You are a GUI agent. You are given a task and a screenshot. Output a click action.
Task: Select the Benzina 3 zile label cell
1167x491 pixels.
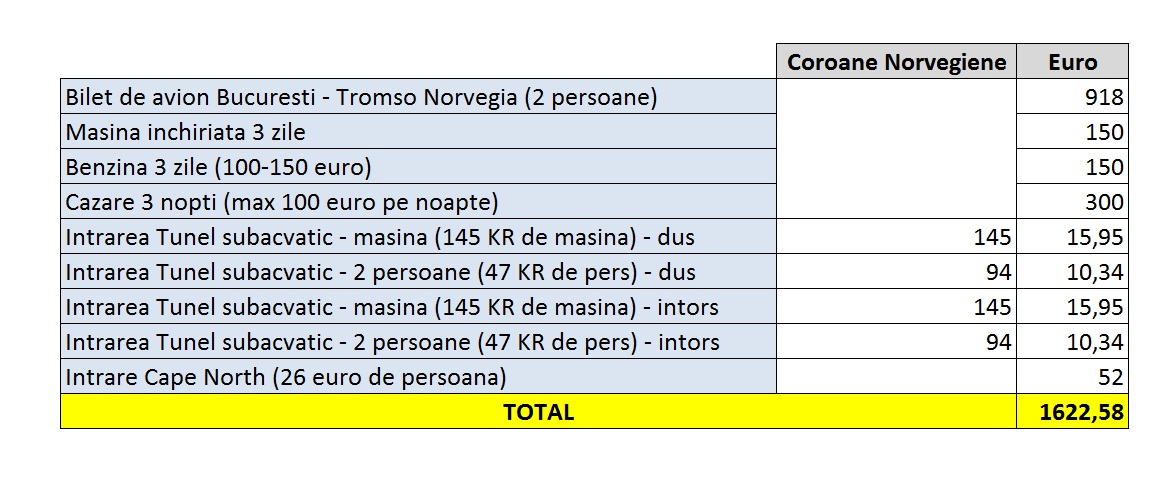[x=418, y=167]
